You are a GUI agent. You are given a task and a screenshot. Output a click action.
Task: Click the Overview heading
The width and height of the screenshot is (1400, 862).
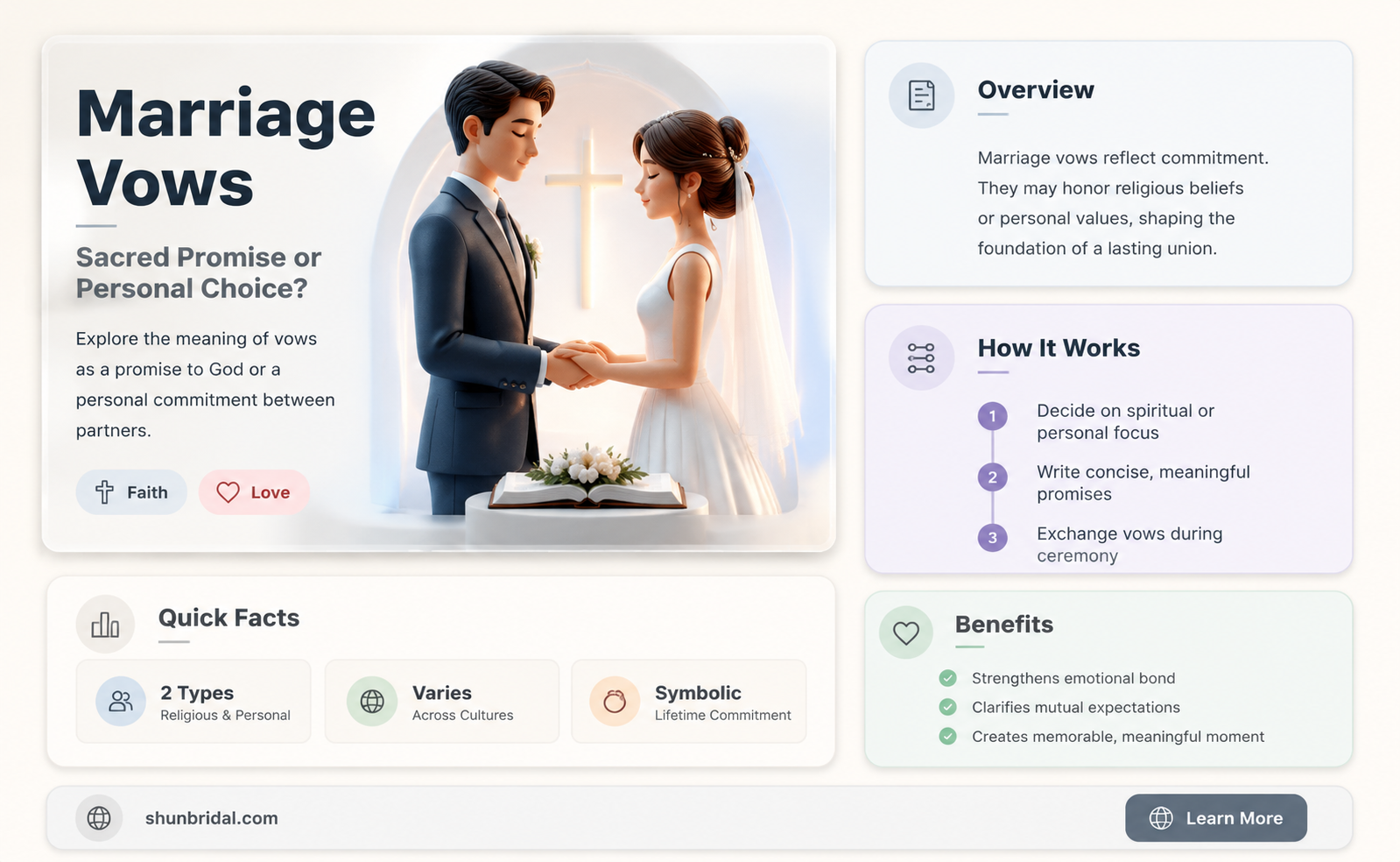[x=1036, y=90]
